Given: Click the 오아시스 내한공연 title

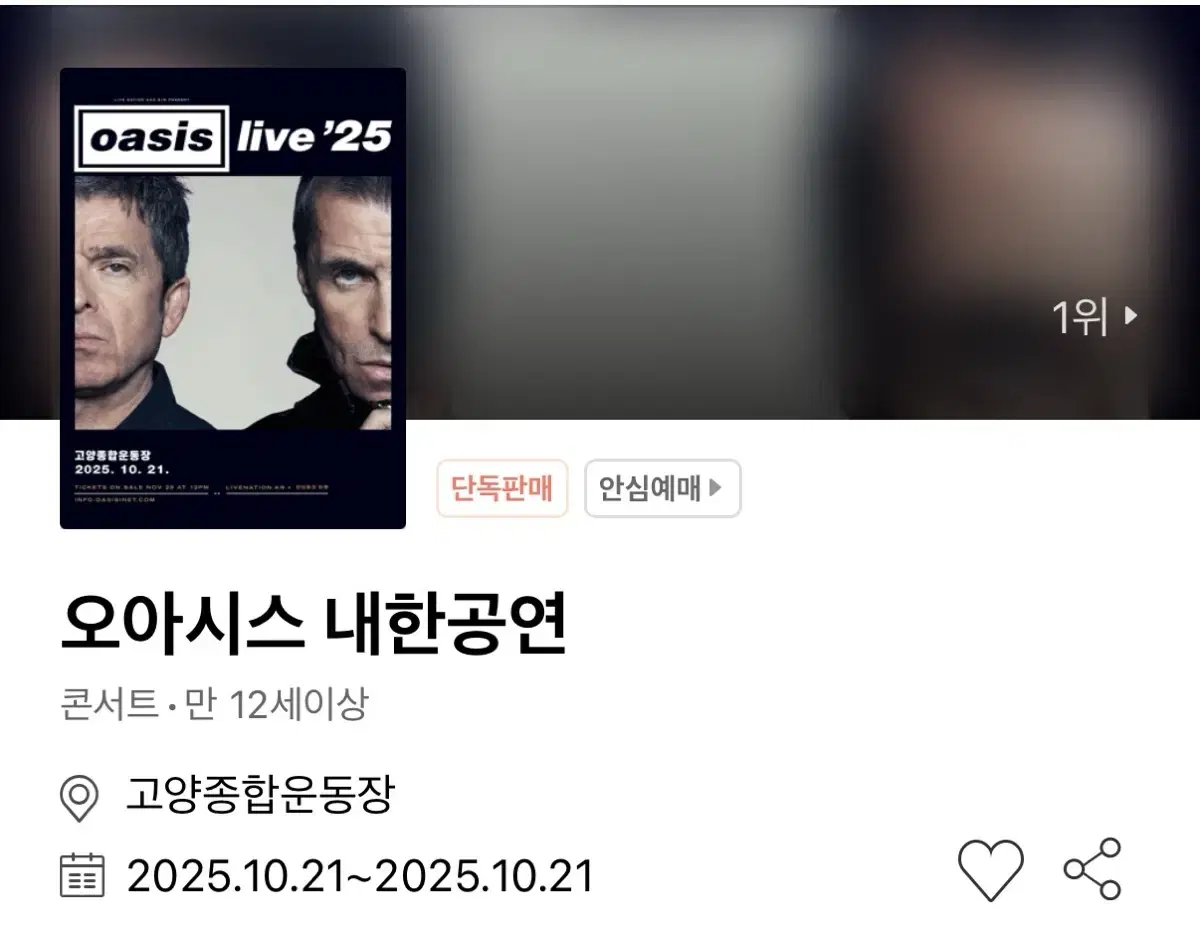Looking at the screenshot, I should [x=314, y=623].
